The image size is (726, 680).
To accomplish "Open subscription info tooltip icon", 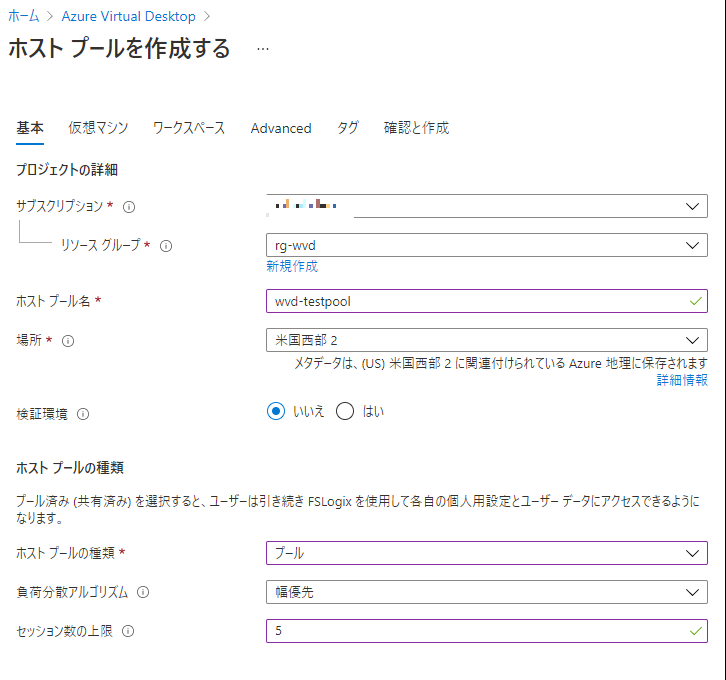I will click(x=129, y=207).
